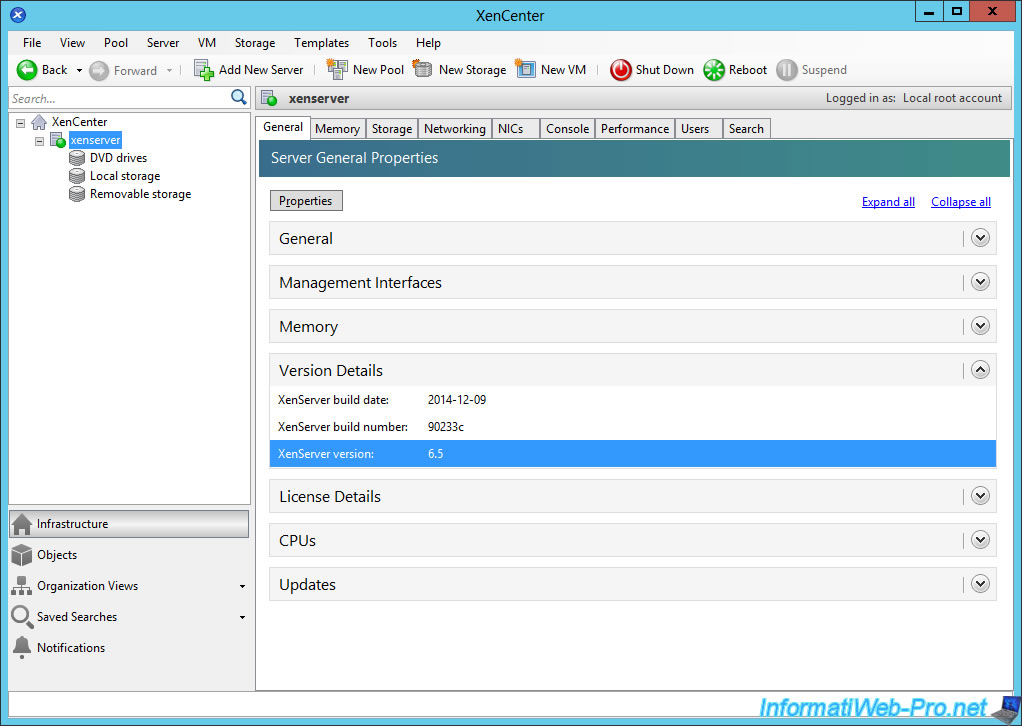Click in the Search input field

[x=121, y=98]
